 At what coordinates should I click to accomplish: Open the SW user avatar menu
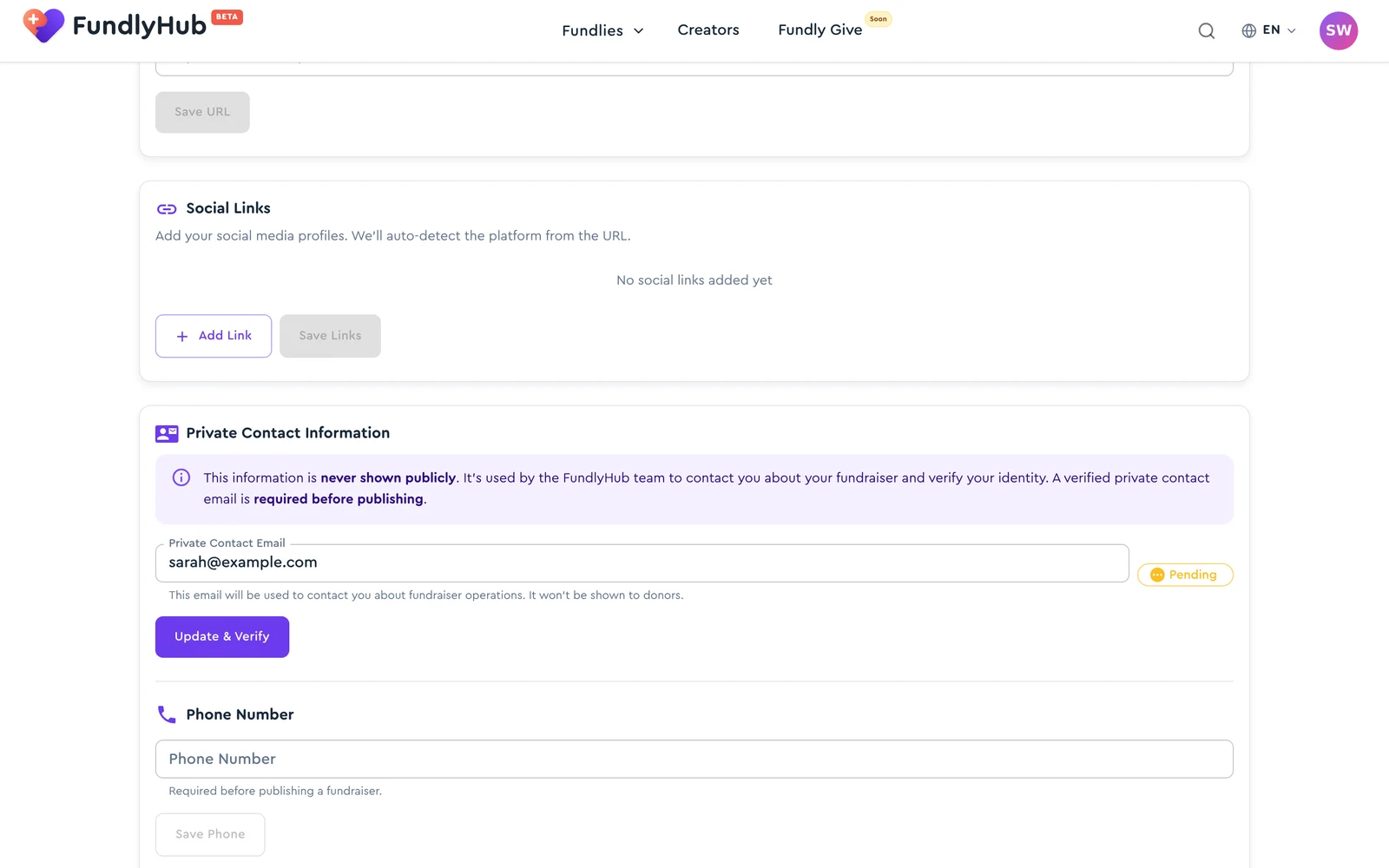pyautogui.click(x=1339, y=30)
